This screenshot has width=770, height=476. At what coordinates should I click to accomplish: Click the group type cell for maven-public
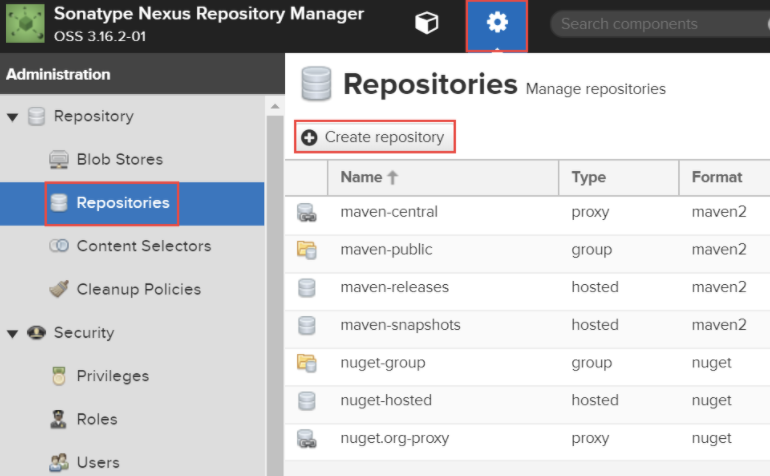click(x=592, y=250)
